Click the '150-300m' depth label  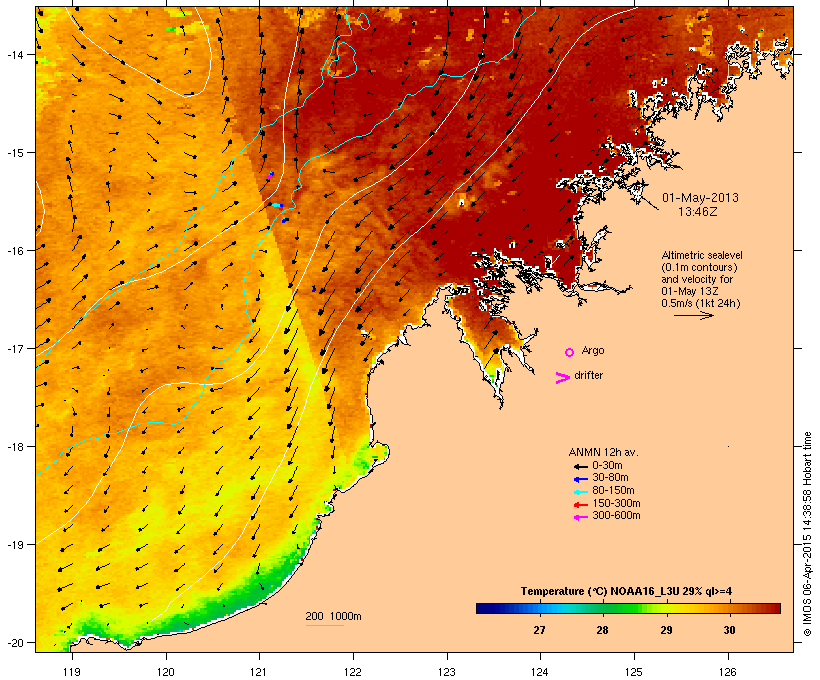coord(616,503)
